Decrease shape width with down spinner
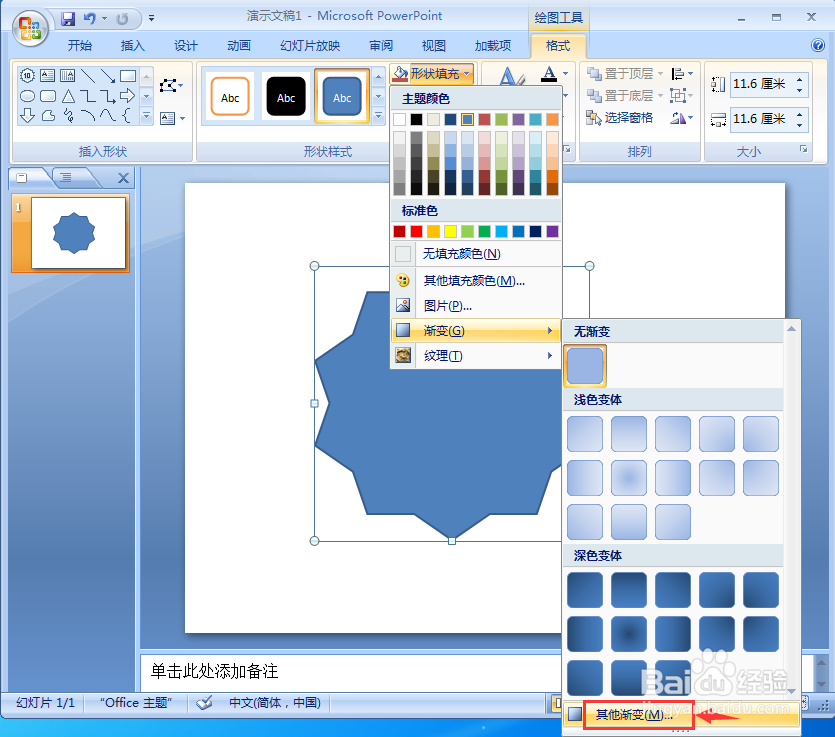Screen dimensions: 835x737 [x=799, y=124]
